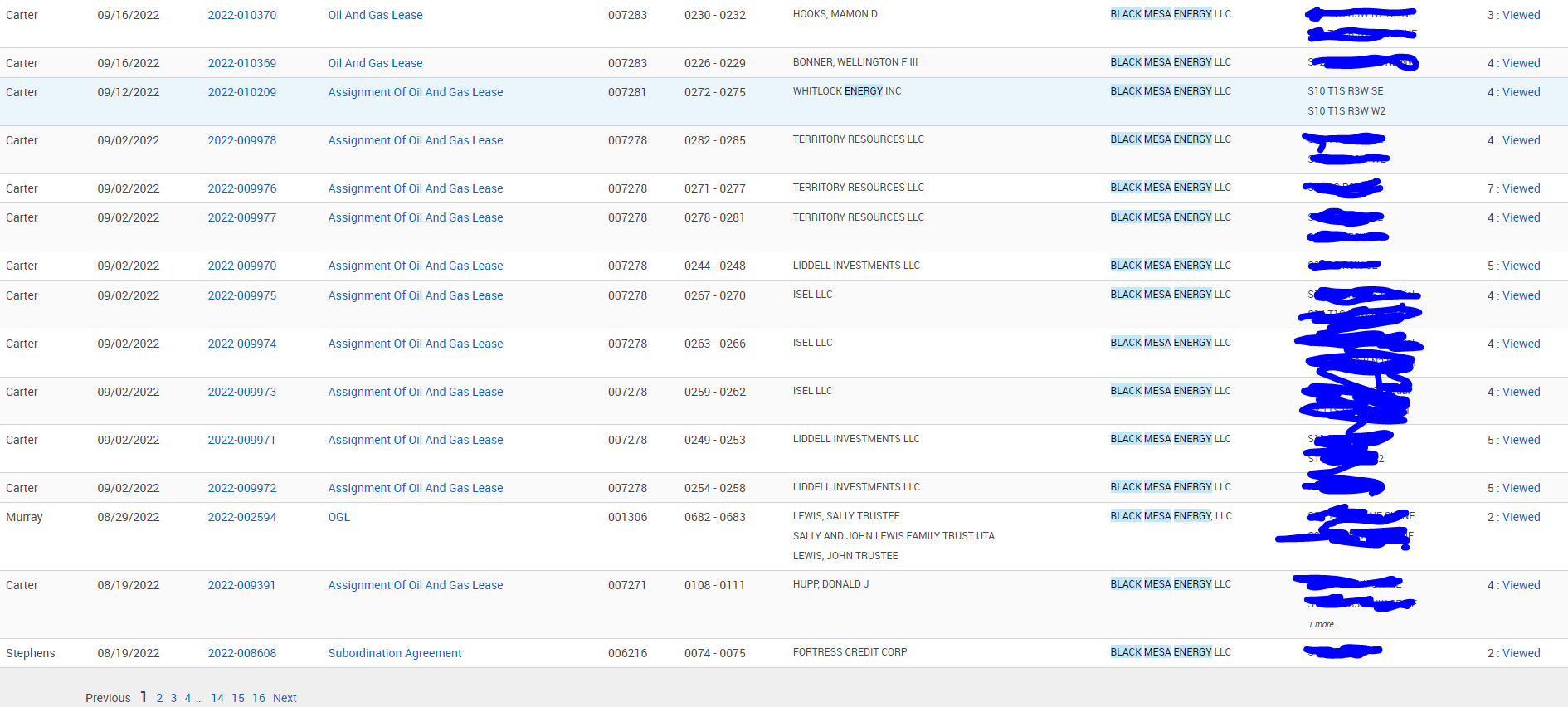1568x707 pixels.
Task: Click the OGL document type link
Action: coord(339,517)
